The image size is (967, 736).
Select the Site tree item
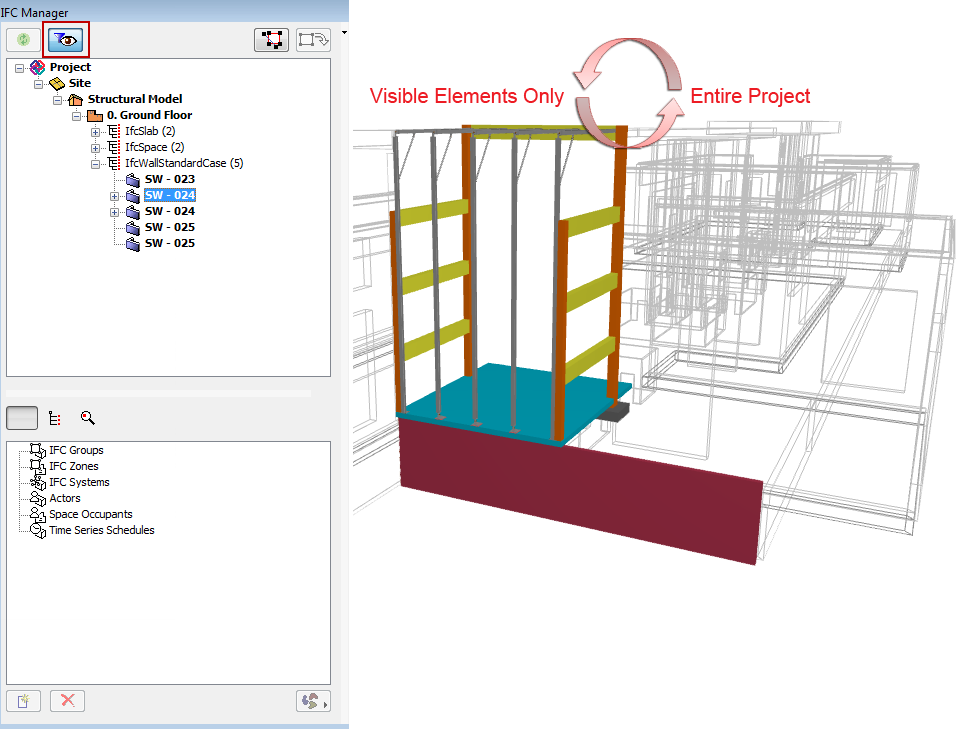tap(80, 83)
